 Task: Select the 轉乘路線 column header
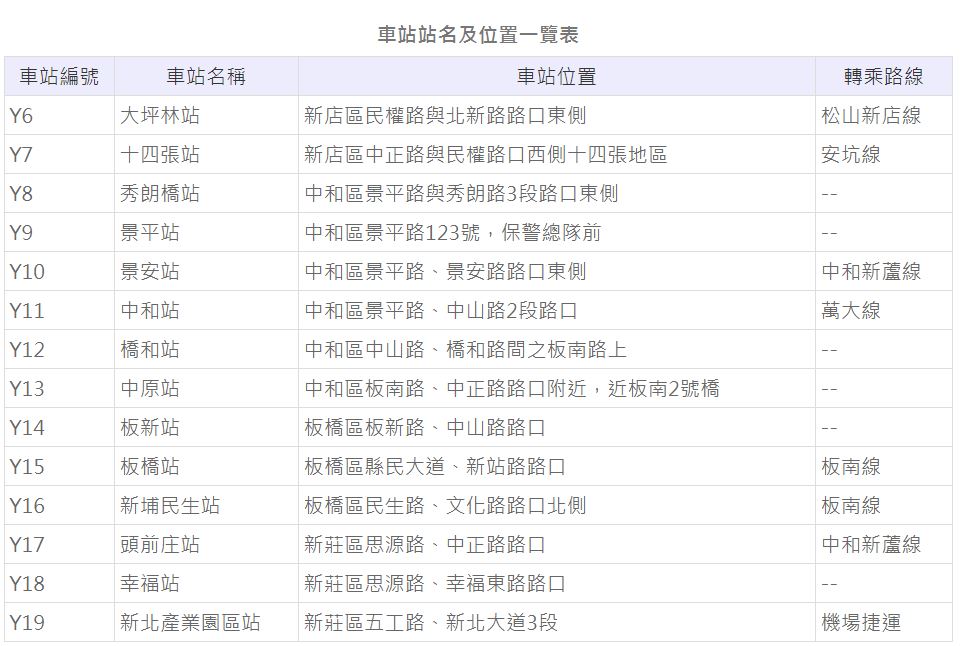pyautogui.click(x=883, y=76)
